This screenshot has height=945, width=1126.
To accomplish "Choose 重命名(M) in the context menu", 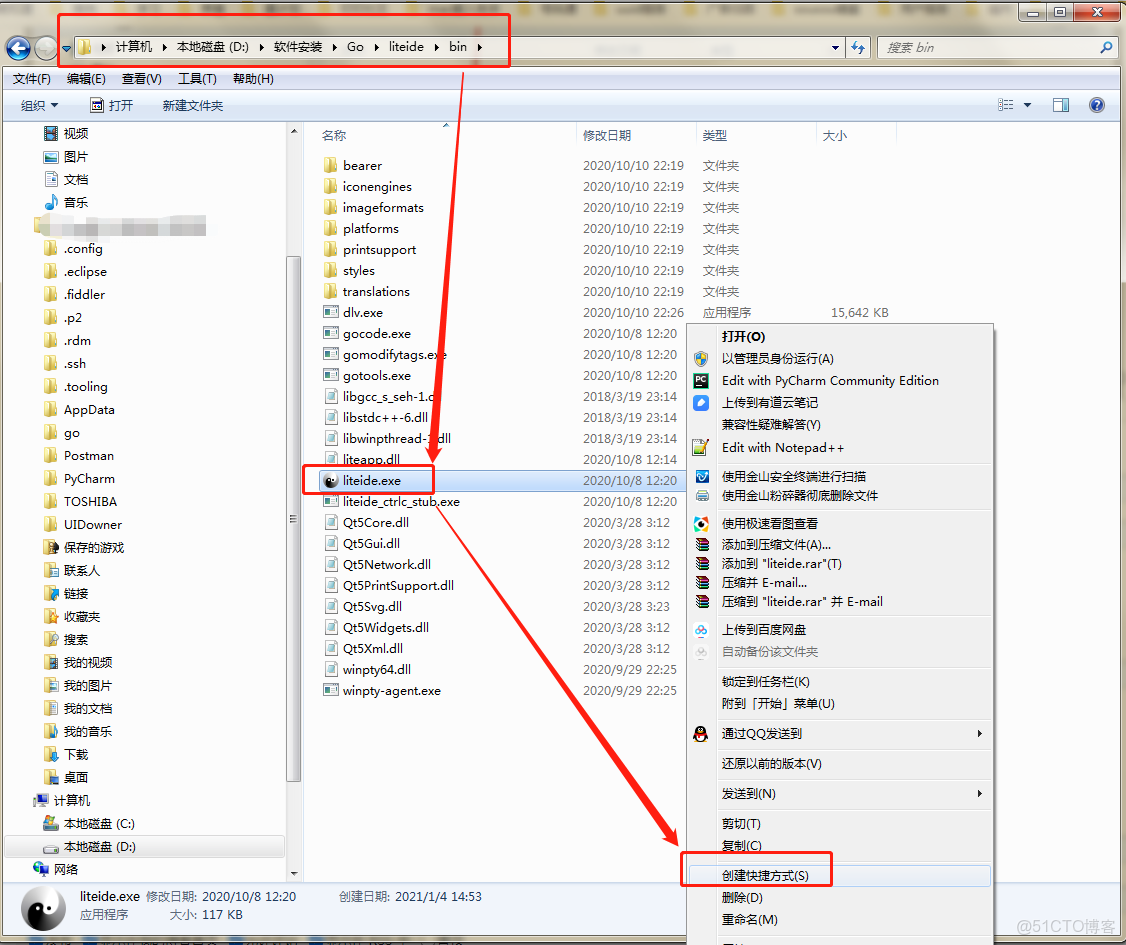I will tap(749, 920).
